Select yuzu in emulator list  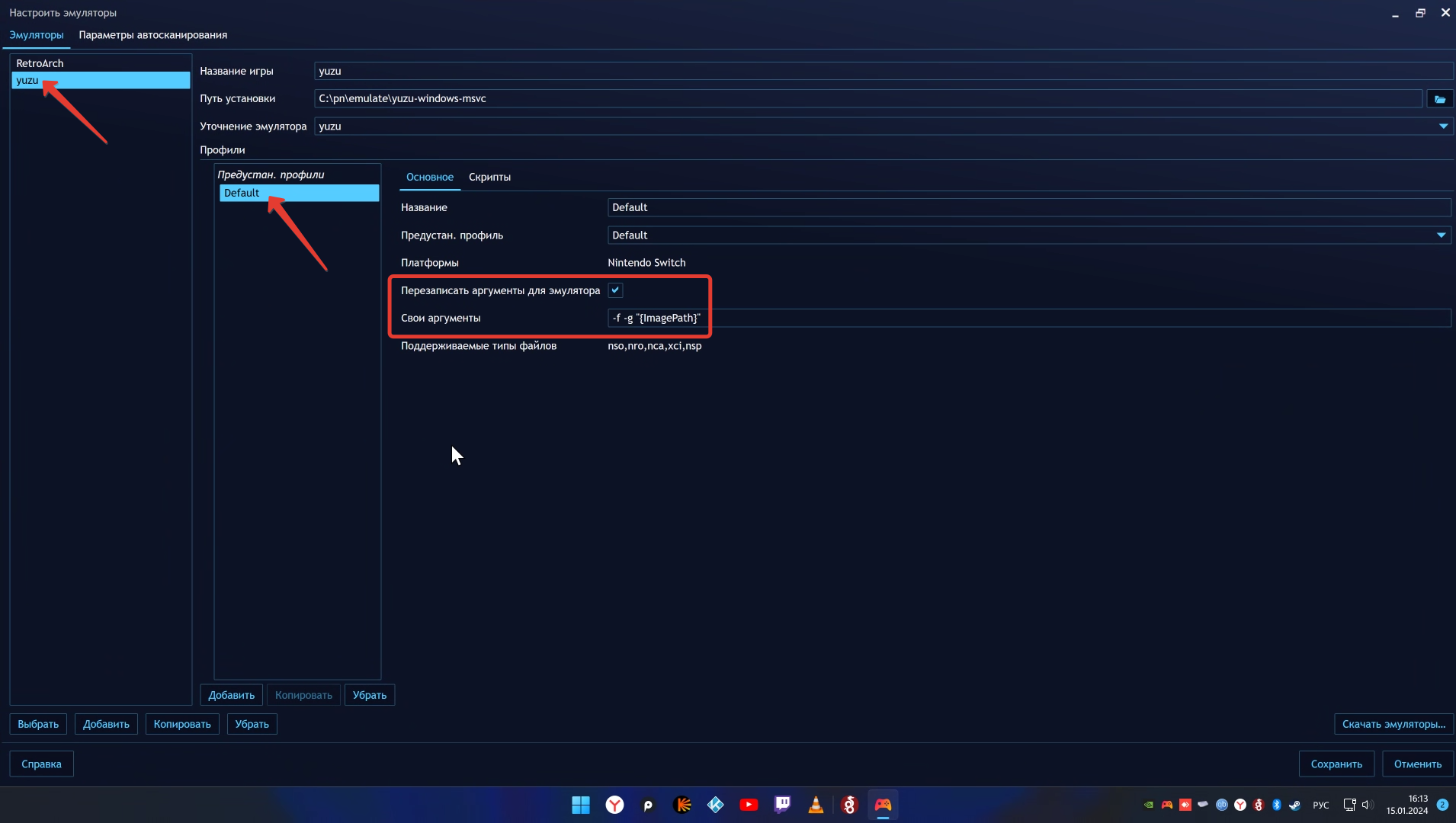101,80
